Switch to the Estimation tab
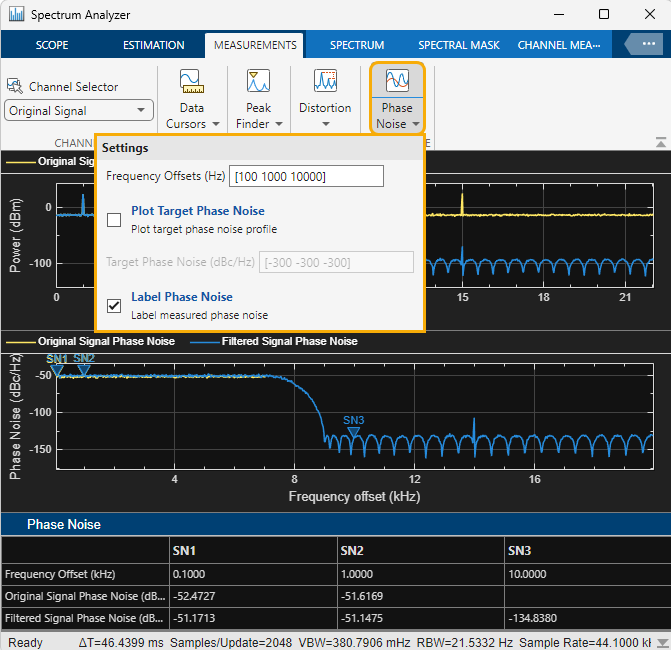This screenshot has width=671, height=650. tap(153, 45)
